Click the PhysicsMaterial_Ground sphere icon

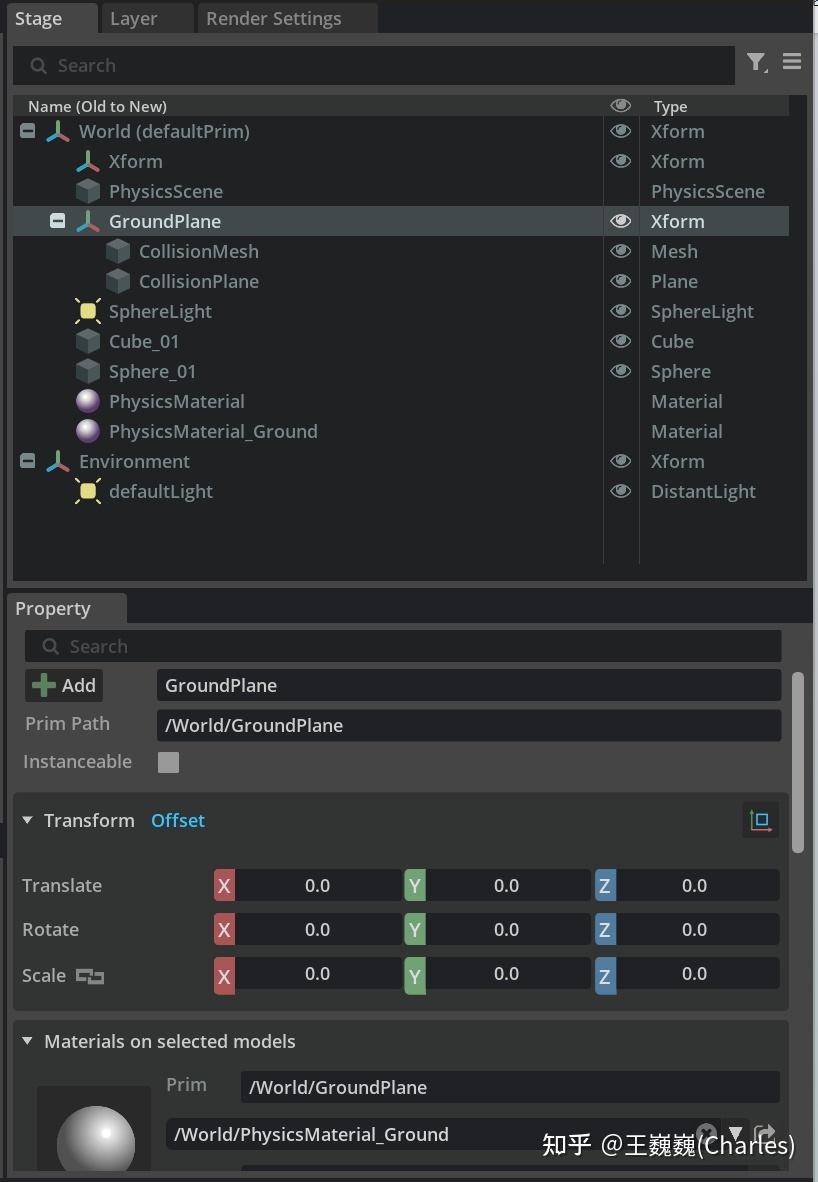coord(87,431)
